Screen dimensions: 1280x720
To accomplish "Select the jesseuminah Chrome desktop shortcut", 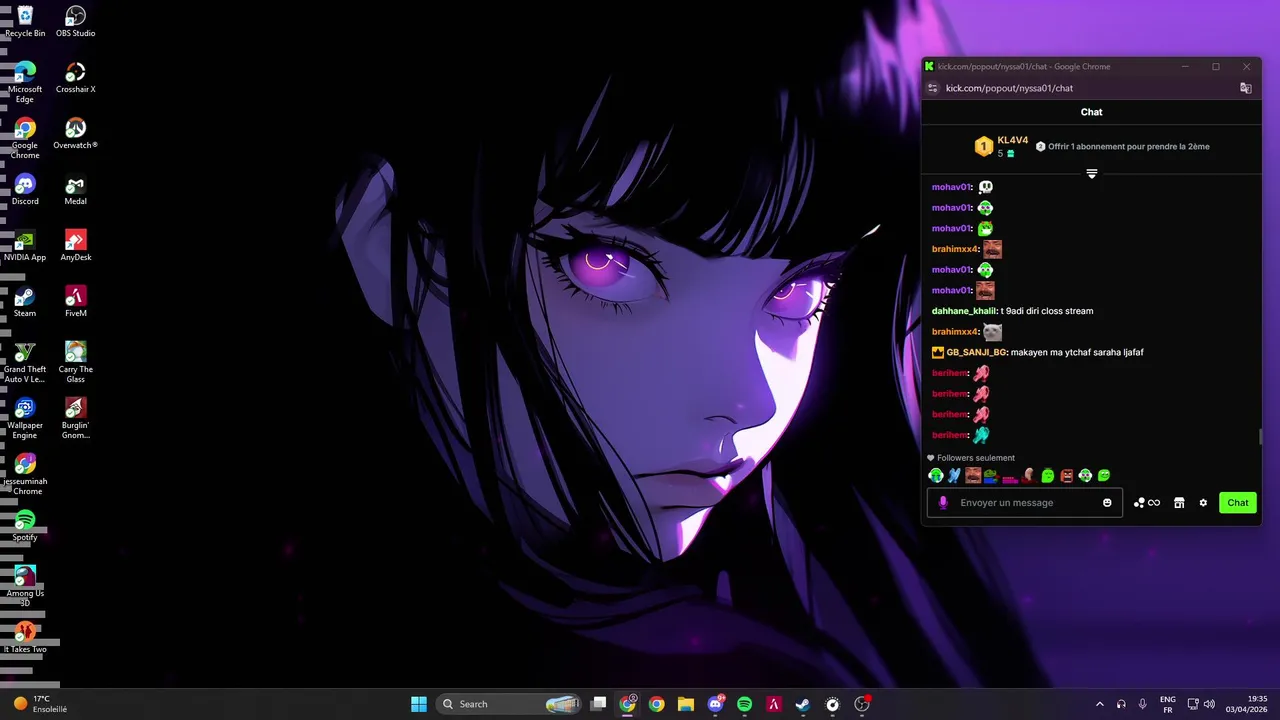I will tap(25, 474).
